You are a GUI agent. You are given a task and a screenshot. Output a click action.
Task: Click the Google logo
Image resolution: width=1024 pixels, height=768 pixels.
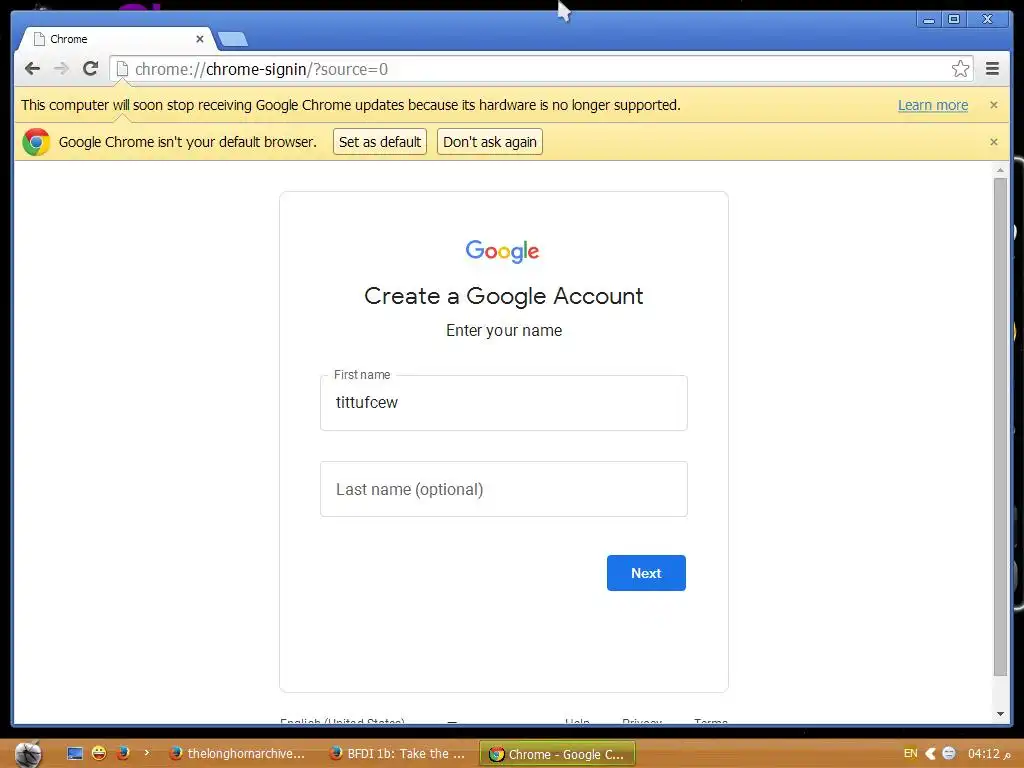(502, 251)
